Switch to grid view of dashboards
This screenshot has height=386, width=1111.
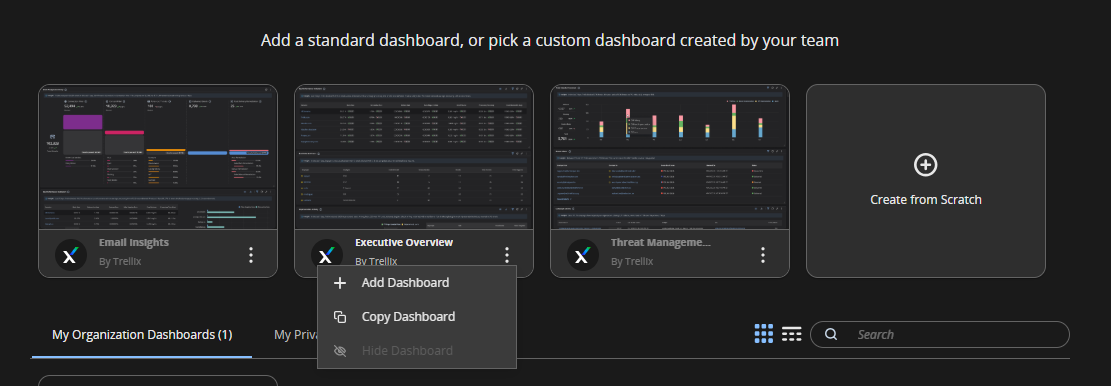pyautogui.click(x=764, y=334)
